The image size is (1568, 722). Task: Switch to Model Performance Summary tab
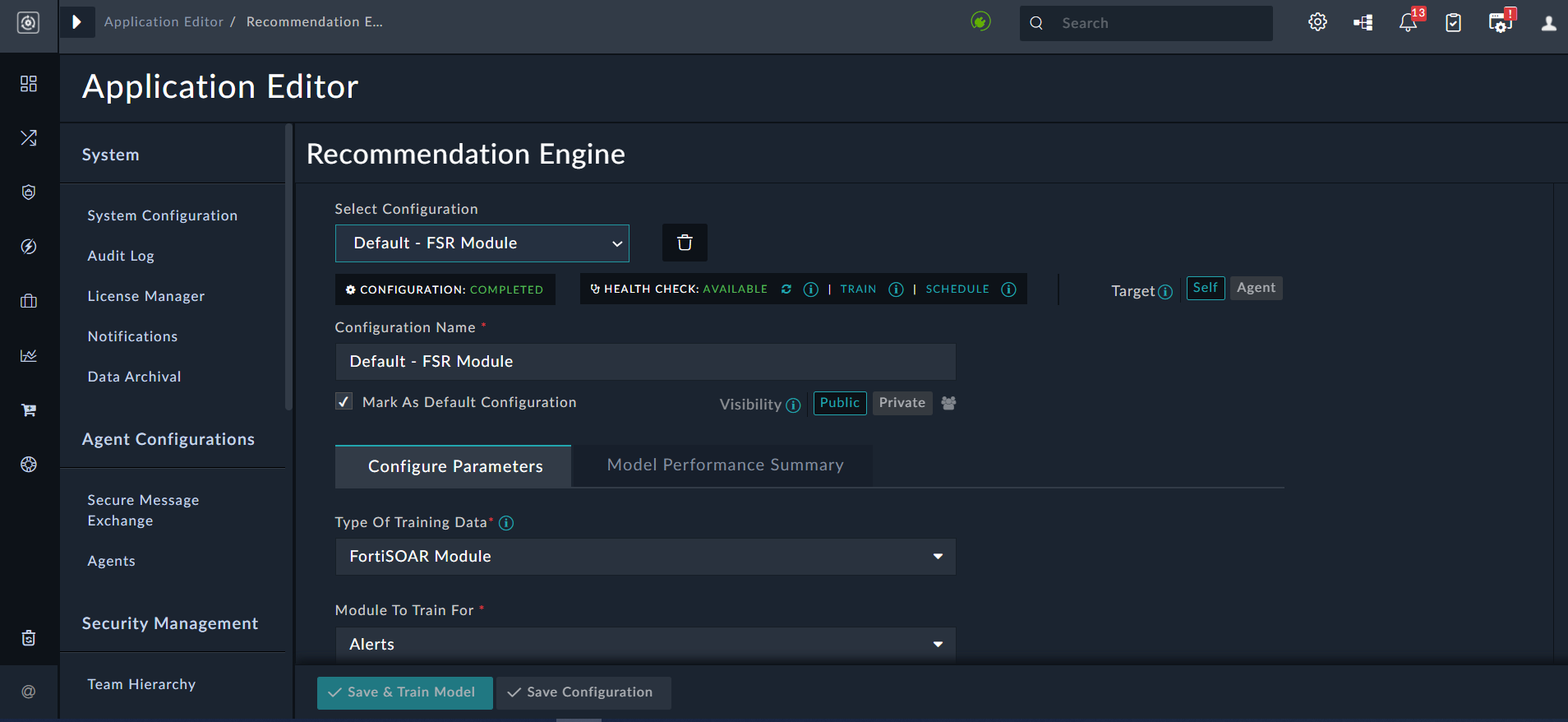pos(725,465)
